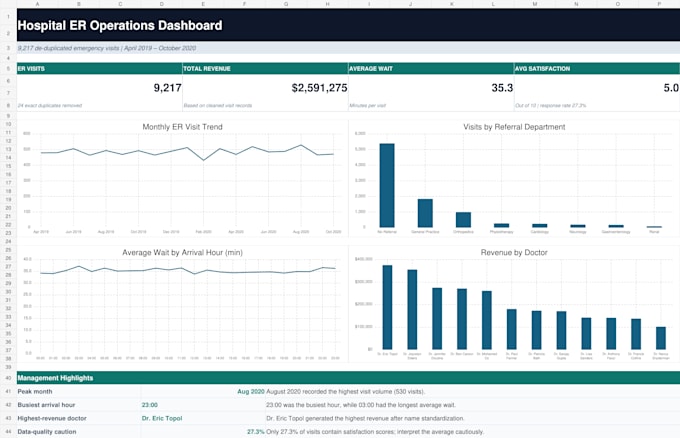The height and width of the screenshot is (438, 680).
Task: Click the Physiotherapy axis label
Action: pos(501,232)
